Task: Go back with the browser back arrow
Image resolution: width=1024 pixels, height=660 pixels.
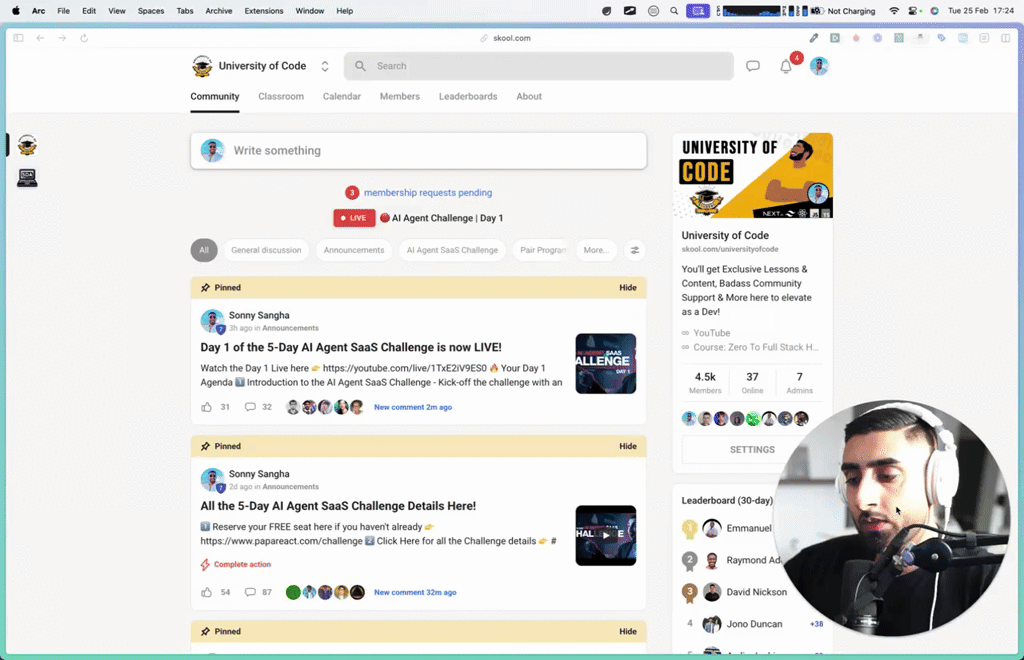Action: (x=40, y=38)
